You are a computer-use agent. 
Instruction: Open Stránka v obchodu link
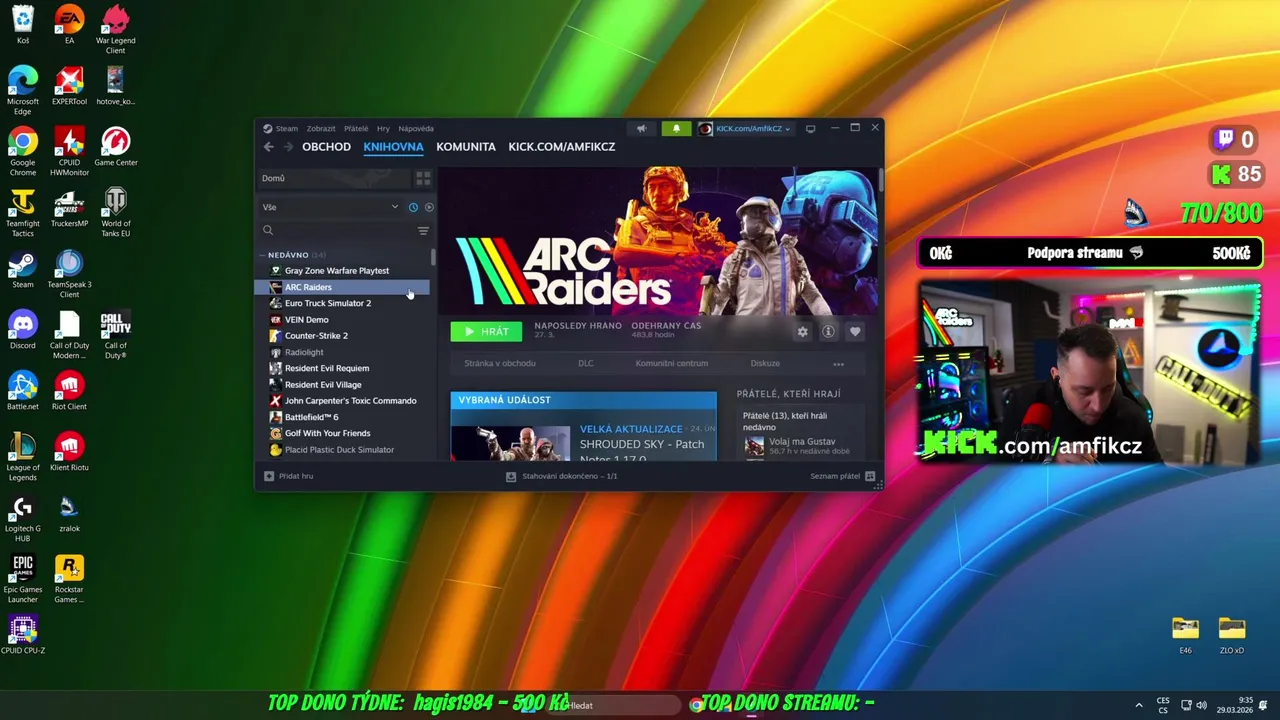500,364
